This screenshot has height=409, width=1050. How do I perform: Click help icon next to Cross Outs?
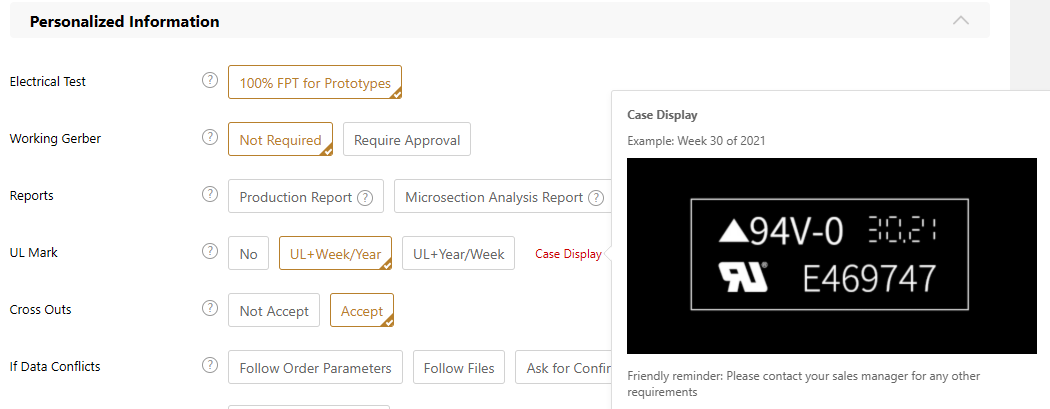pos(210,309)
